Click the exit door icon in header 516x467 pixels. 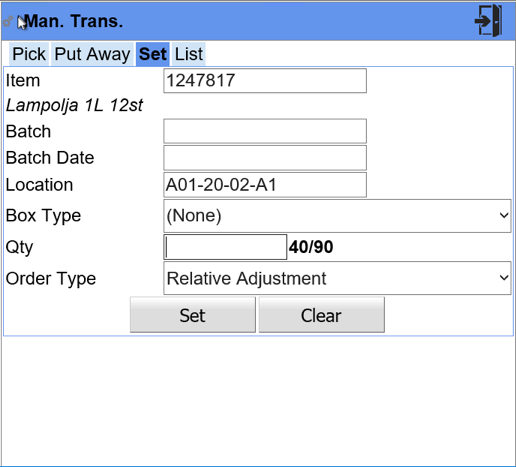[x=488, y=21]
